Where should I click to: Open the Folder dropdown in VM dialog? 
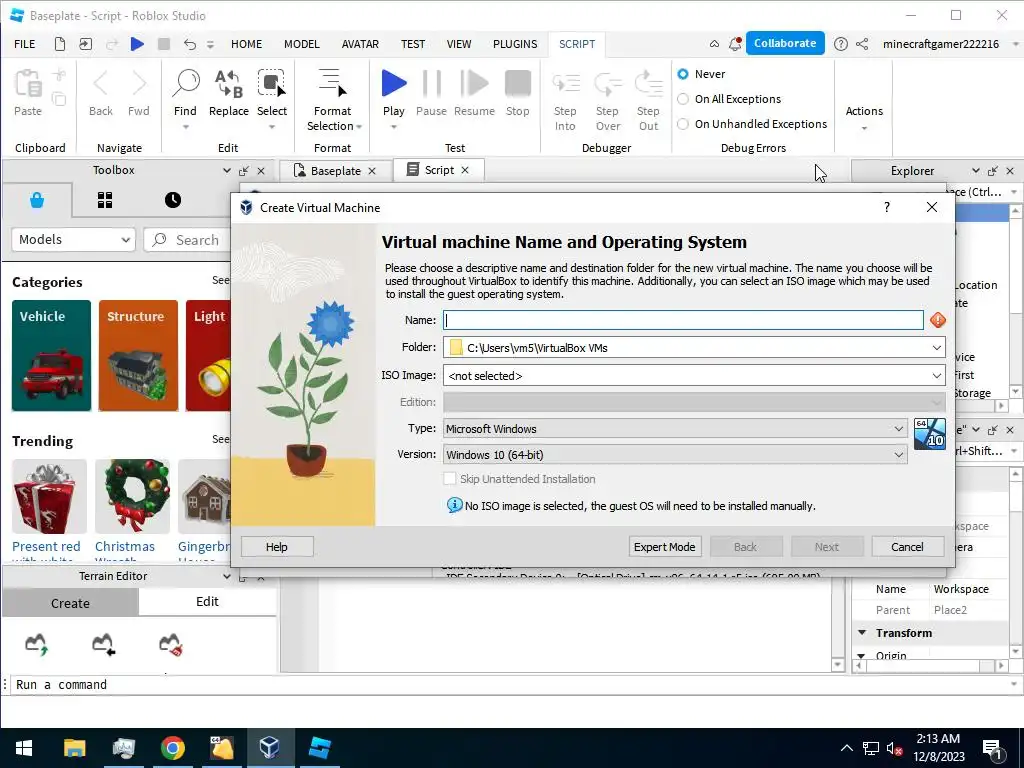pyautogui.click(x=936, y=347)
